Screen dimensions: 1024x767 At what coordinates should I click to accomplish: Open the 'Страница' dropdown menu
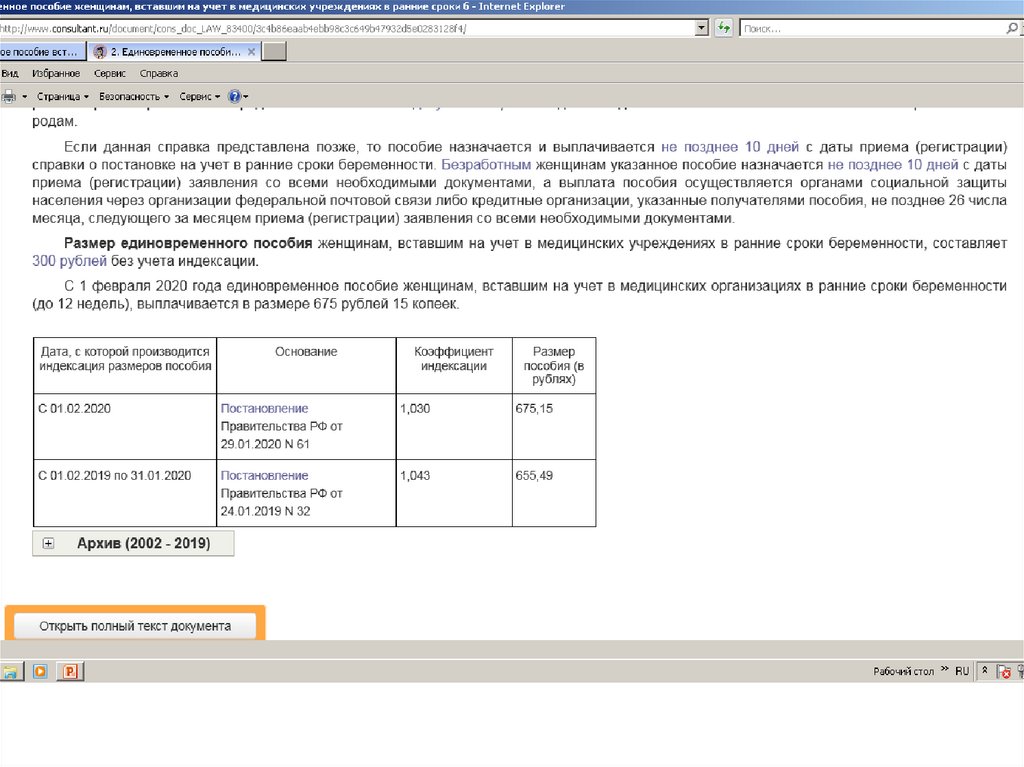(x=63, y=97)
